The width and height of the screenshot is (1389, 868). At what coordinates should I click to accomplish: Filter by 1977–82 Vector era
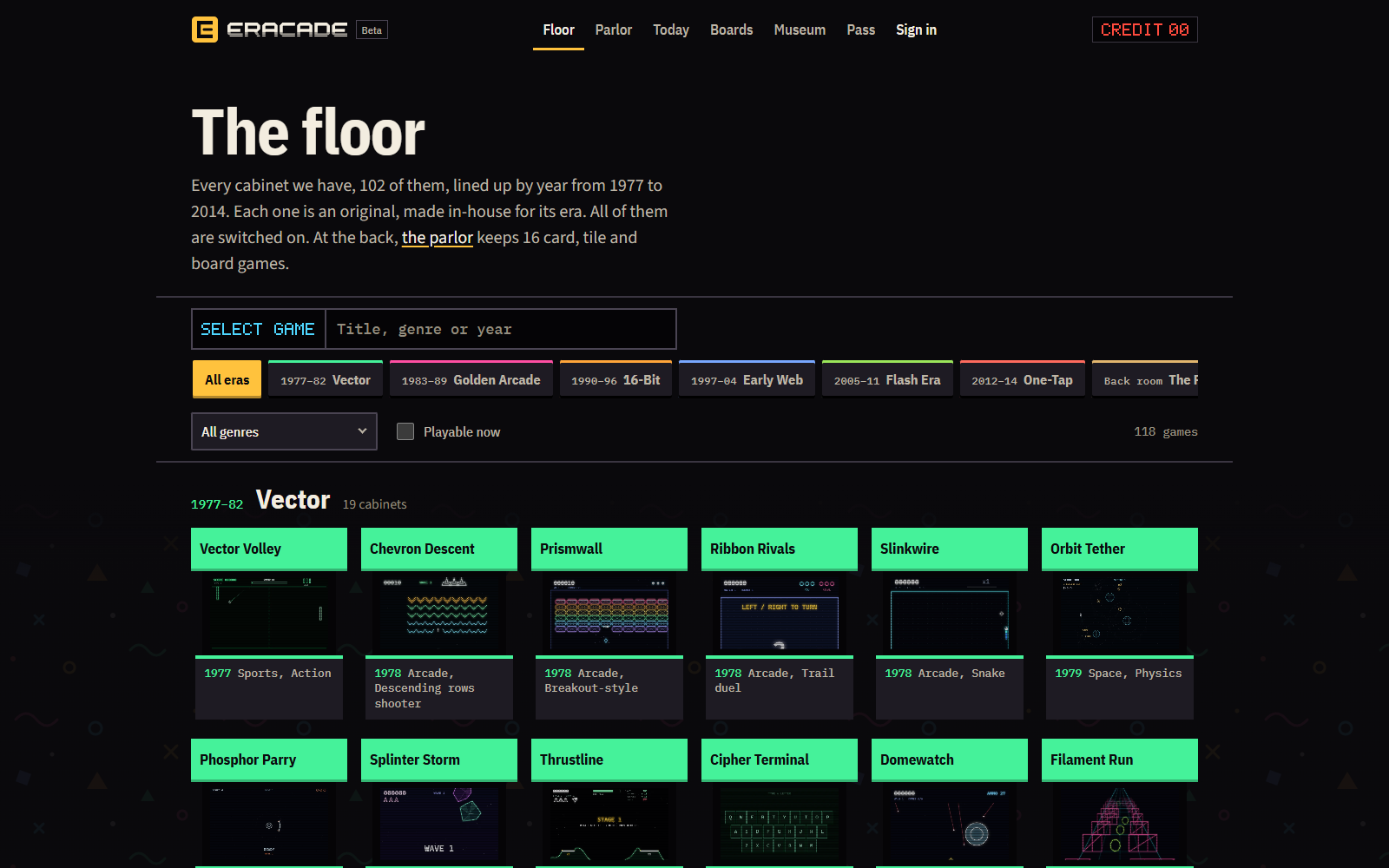[x=326, y=379]
